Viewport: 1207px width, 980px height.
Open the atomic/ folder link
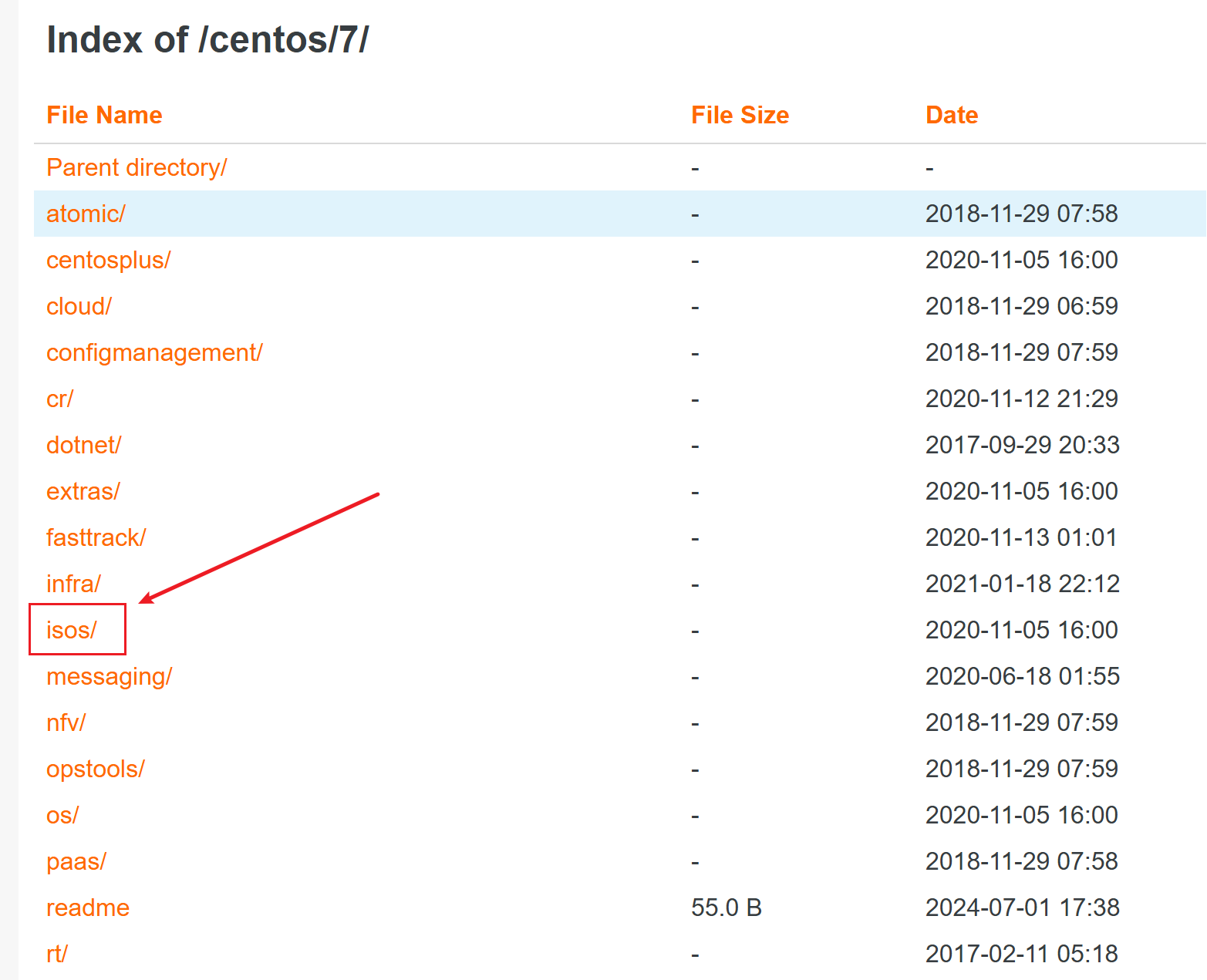[86, 214]
